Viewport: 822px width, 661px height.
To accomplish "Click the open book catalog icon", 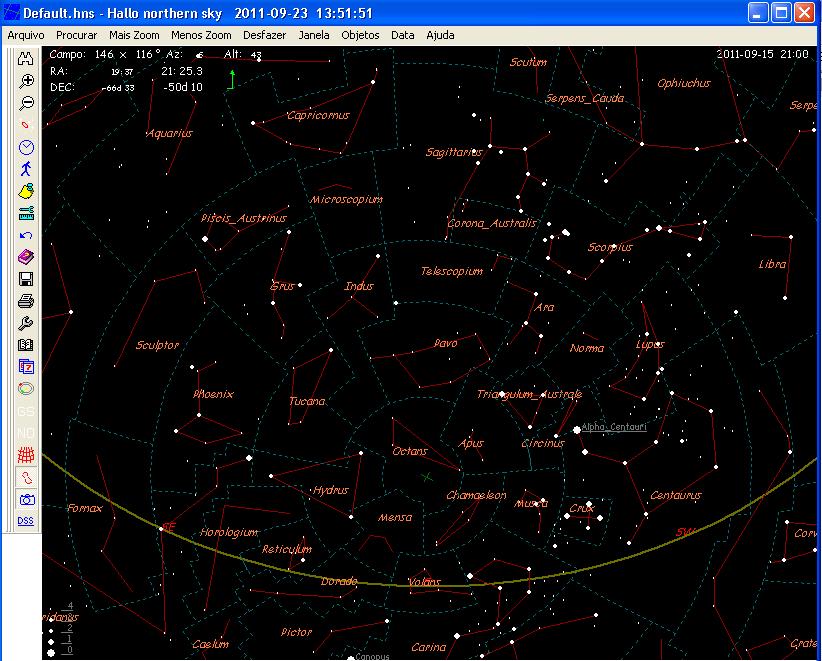I will point(26,345).
